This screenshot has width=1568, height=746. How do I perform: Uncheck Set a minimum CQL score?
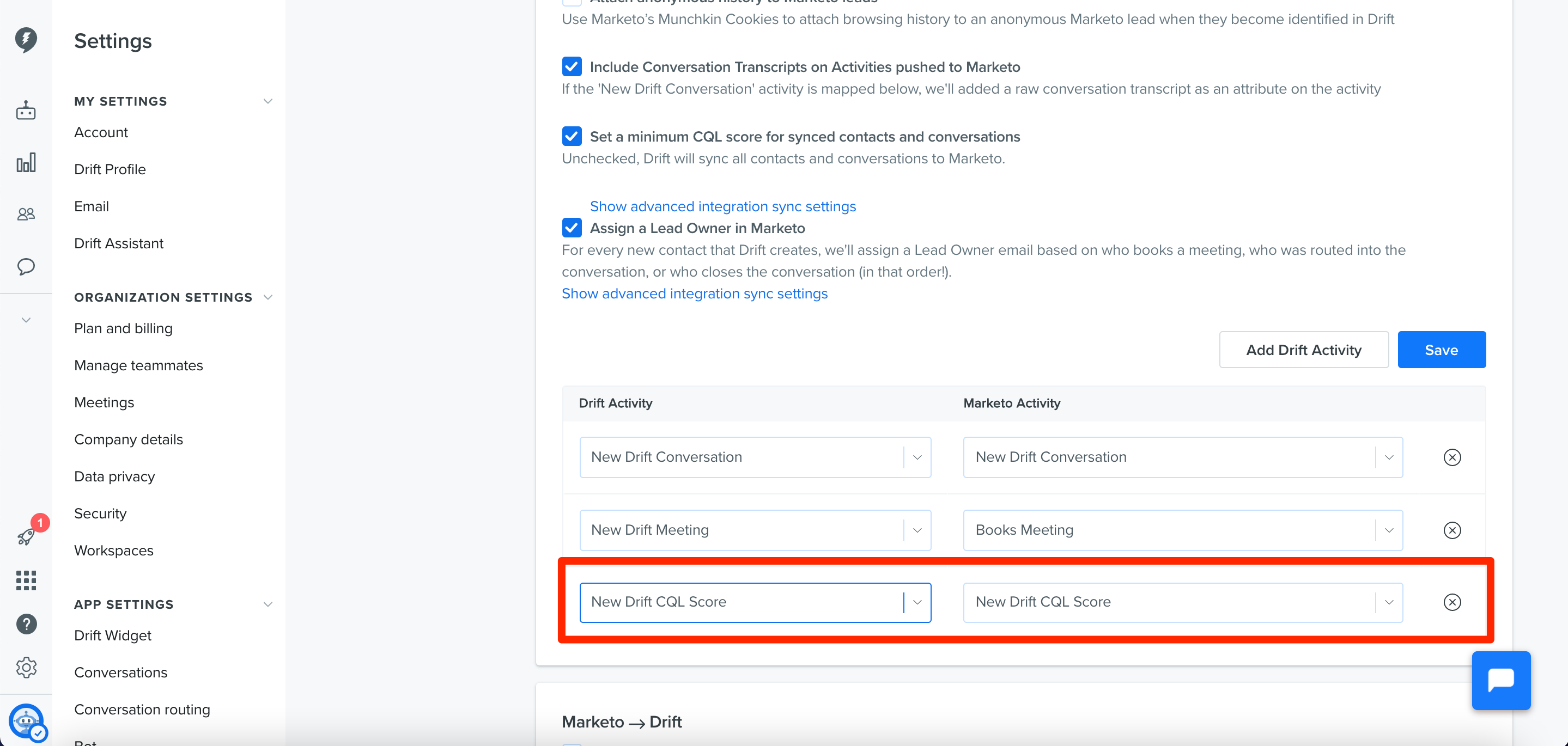[x=572, y=136]
